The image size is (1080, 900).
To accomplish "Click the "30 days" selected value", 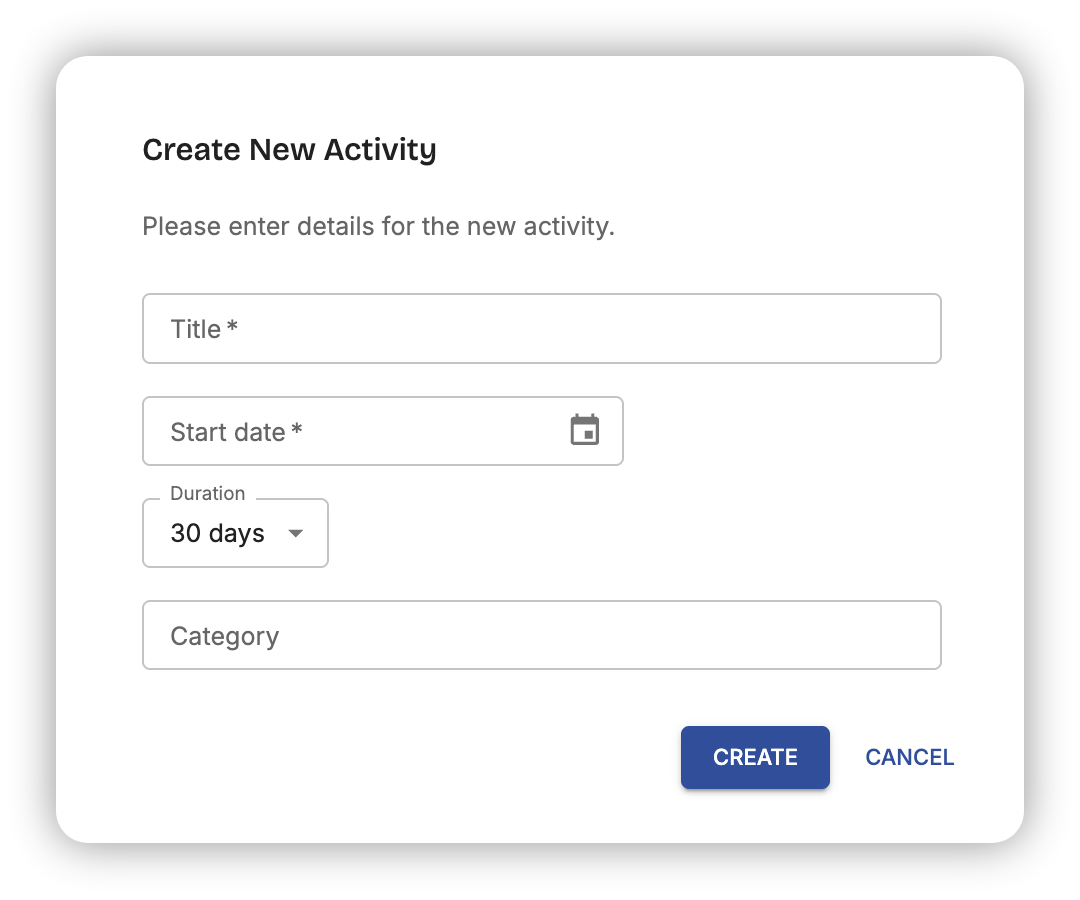I will [x=217, y=533].
